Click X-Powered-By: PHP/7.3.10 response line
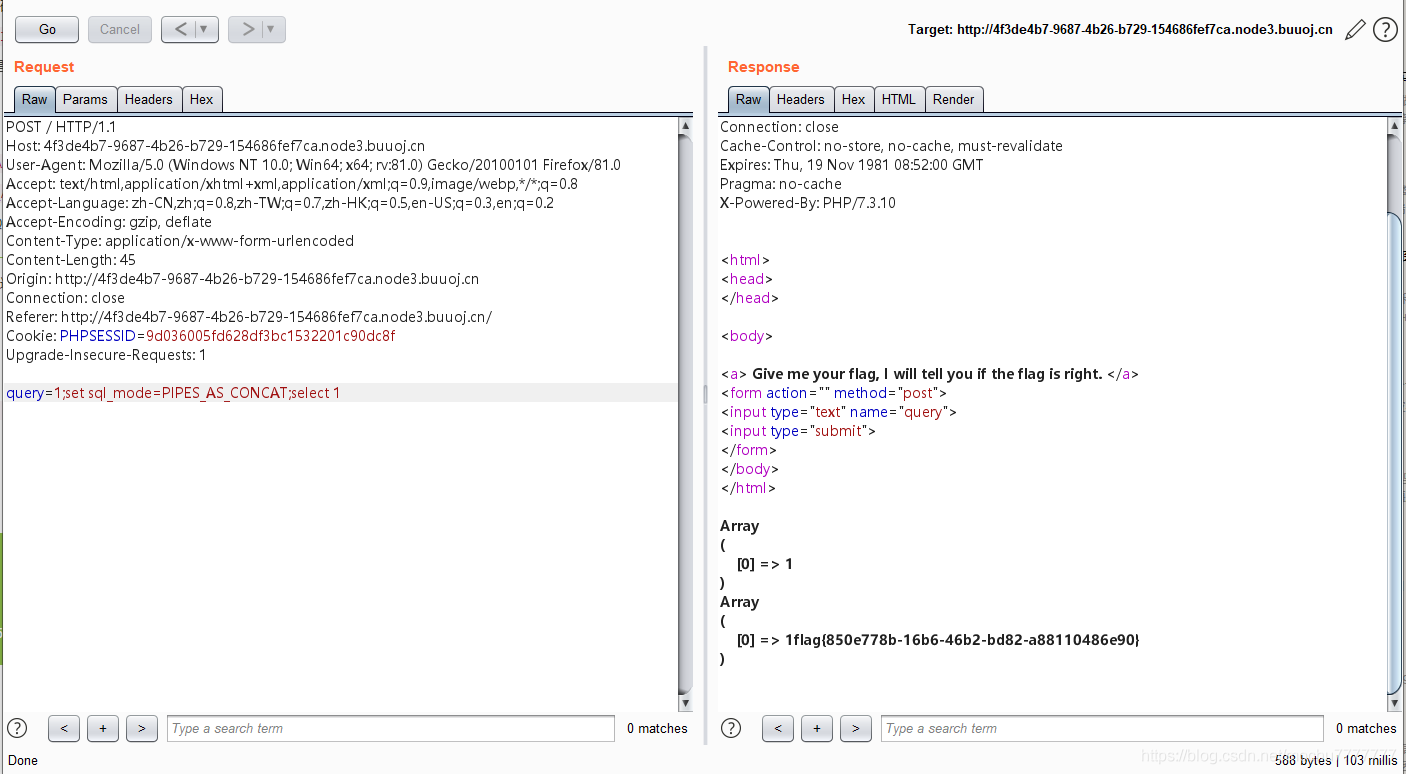This screenshot has width=1406, height=774. [808, 203]
